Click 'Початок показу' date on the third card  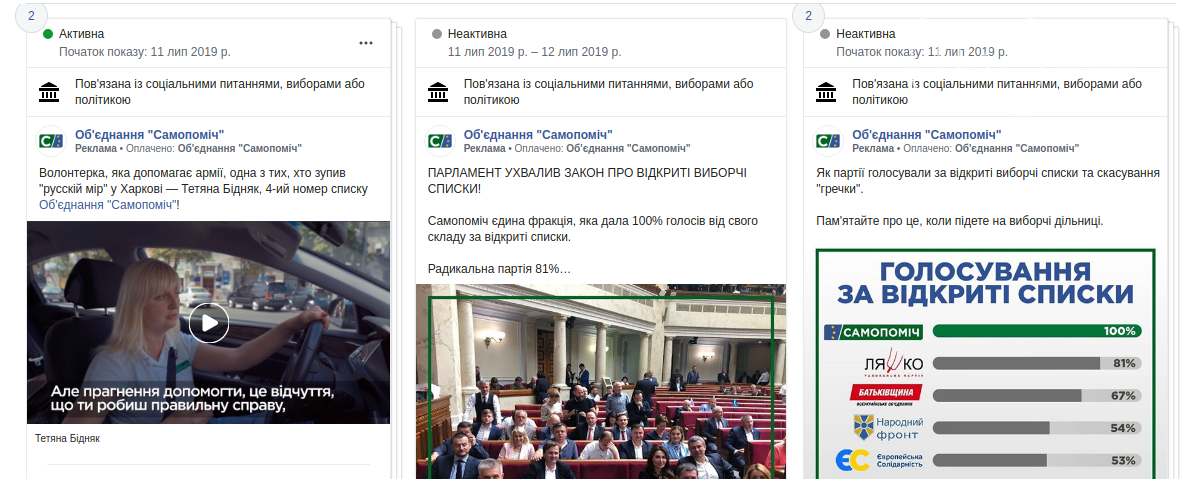coord(922,52)
